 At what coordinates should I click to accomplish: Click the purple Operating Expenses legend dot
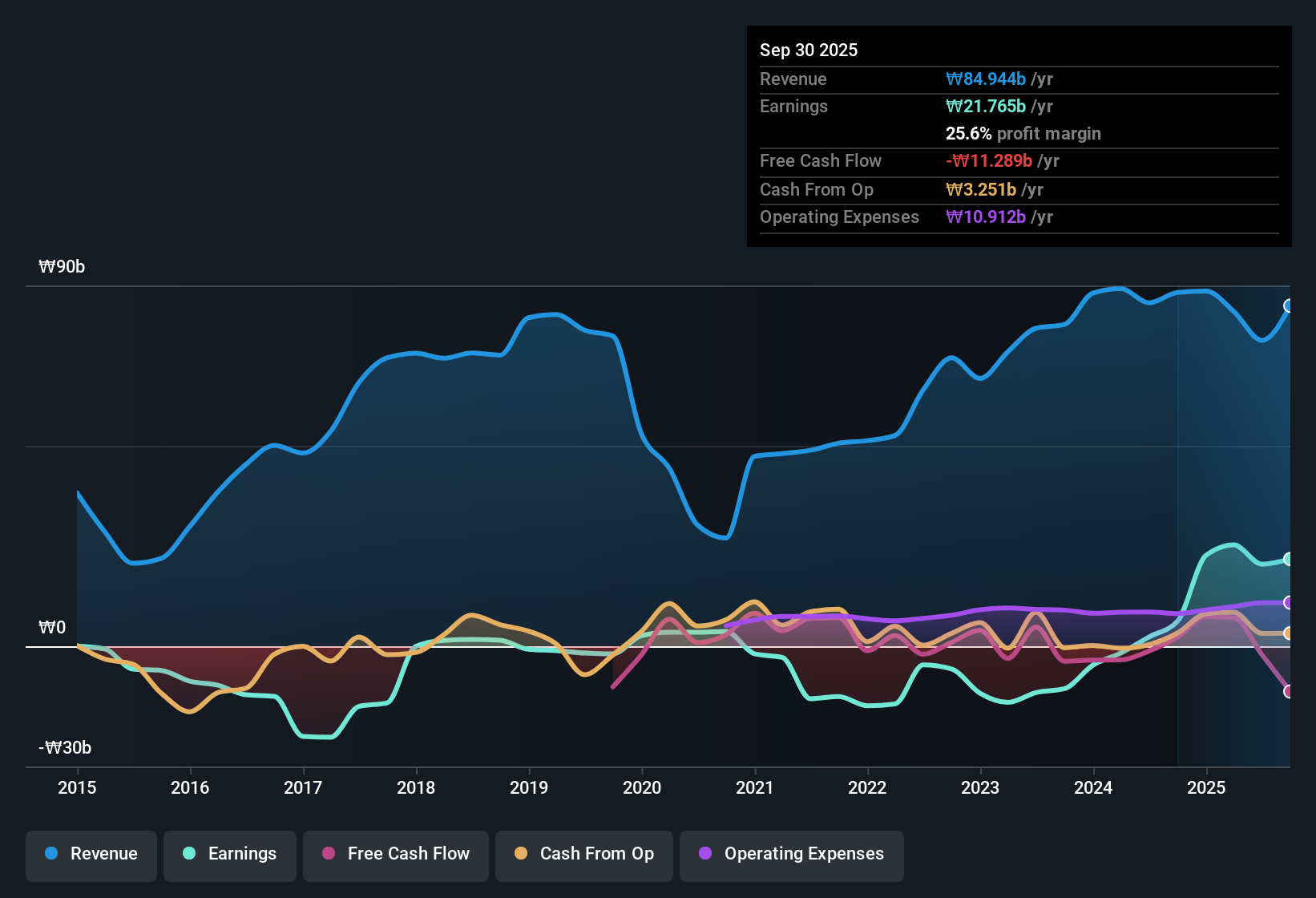click(704, 854)
